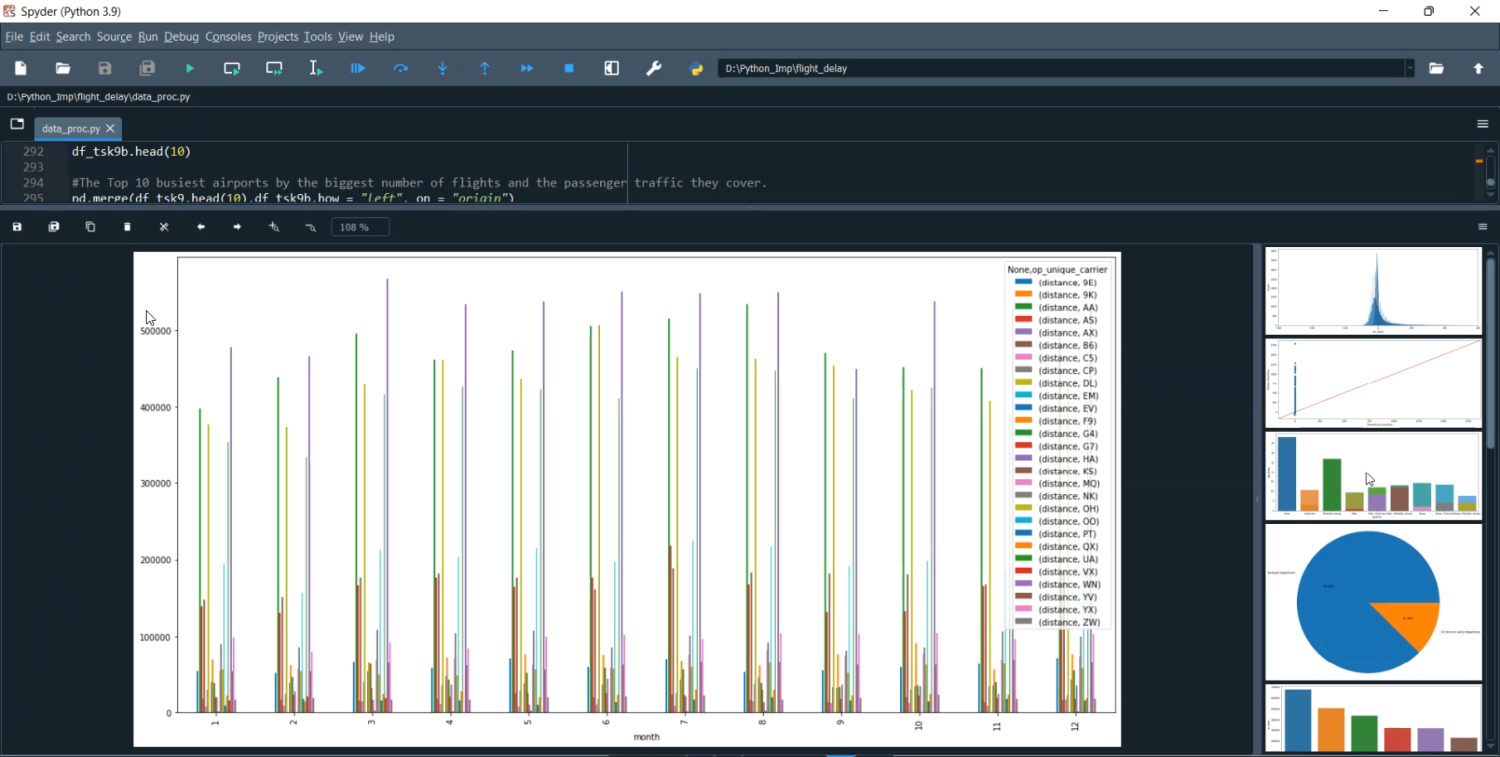The width and height of the screenshot is (1500, 757).
Task: Stop debugging with the blue square icon
Action: 569,68
